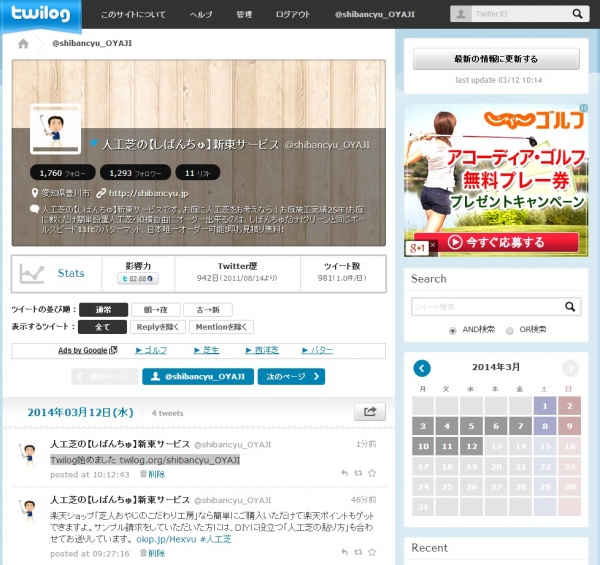Click the home breadcrumb icon
This screenshot has width=600, height=565.
click(x=23, y=44)
